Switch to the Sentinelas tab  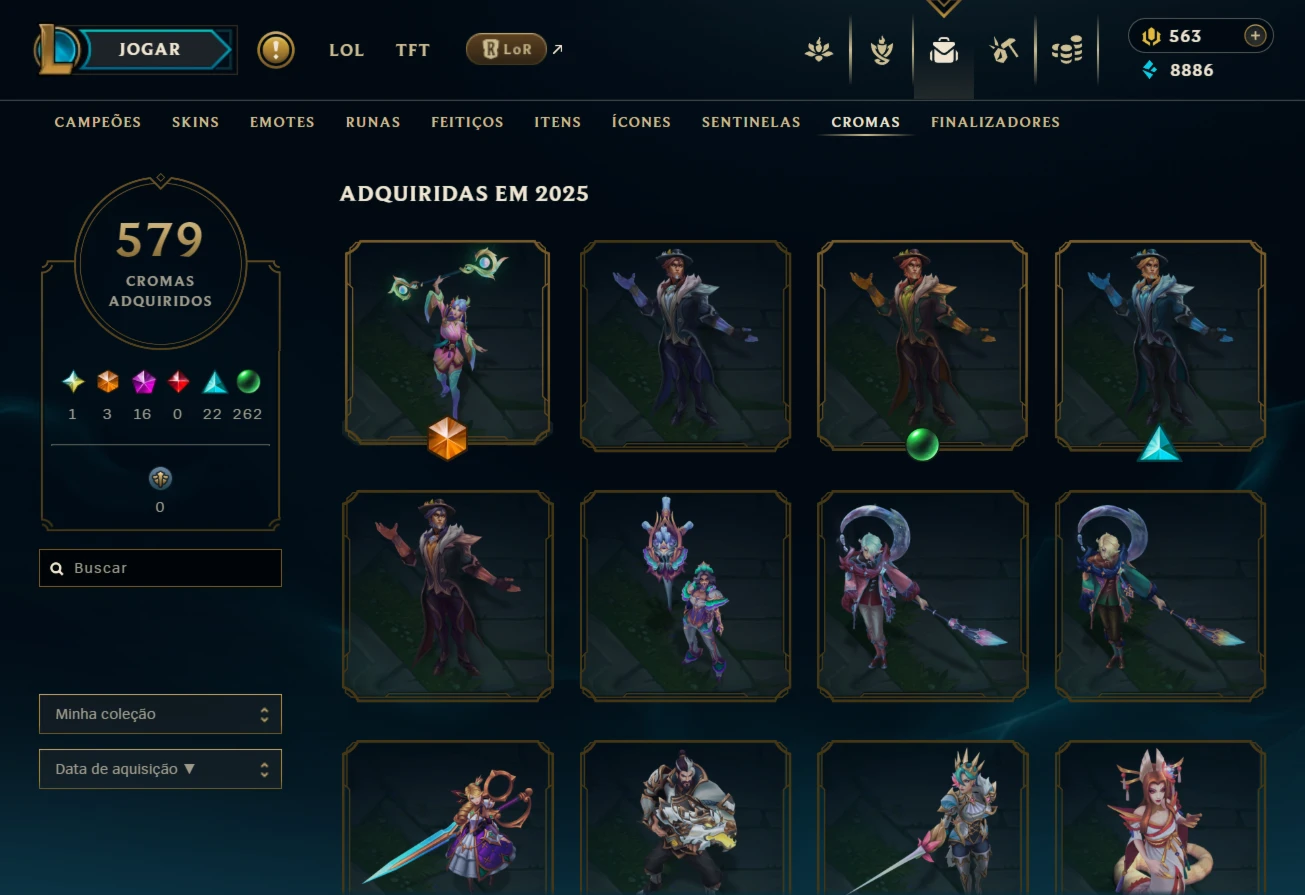[x=751, y=122]
